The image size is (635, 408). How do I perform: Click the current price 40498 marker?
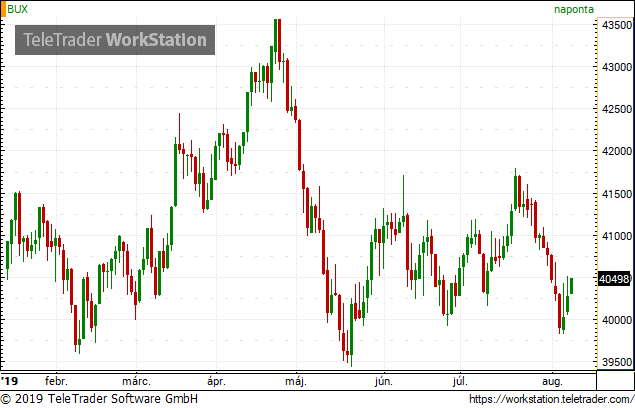click(x=615, y=279)
